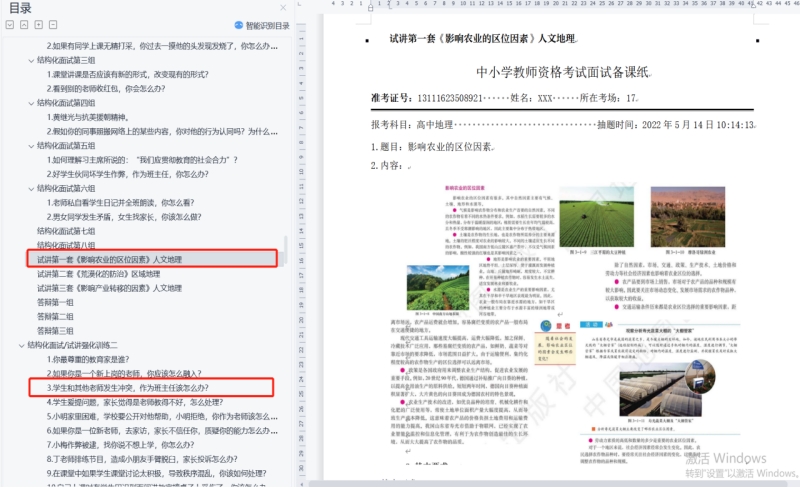Open 试讲第一套《影响农业的区位因素》outline entry
The image size is (801, 488).
point(110,259)
